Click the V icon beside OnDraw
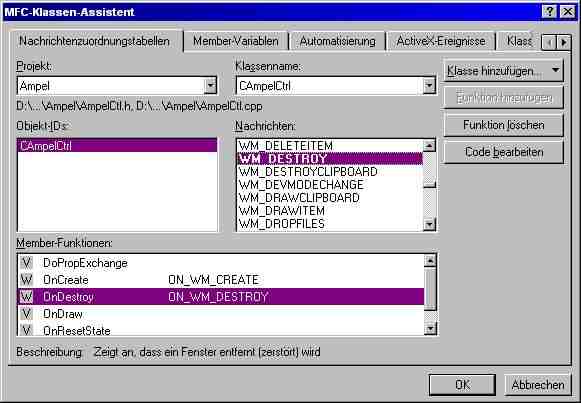The height and width of the screenshot is (403, 581). 26,314
